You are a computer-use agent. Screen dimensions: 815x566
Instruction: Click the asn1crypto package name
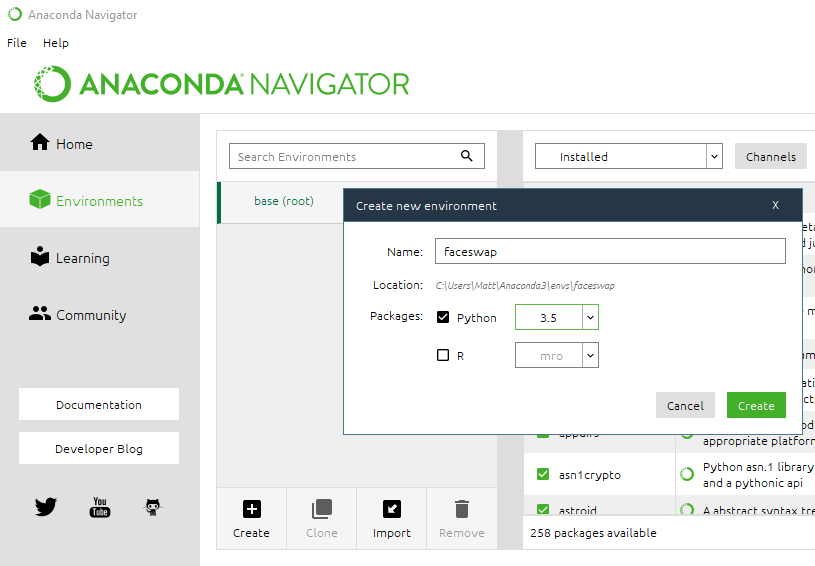pos(590,475)
